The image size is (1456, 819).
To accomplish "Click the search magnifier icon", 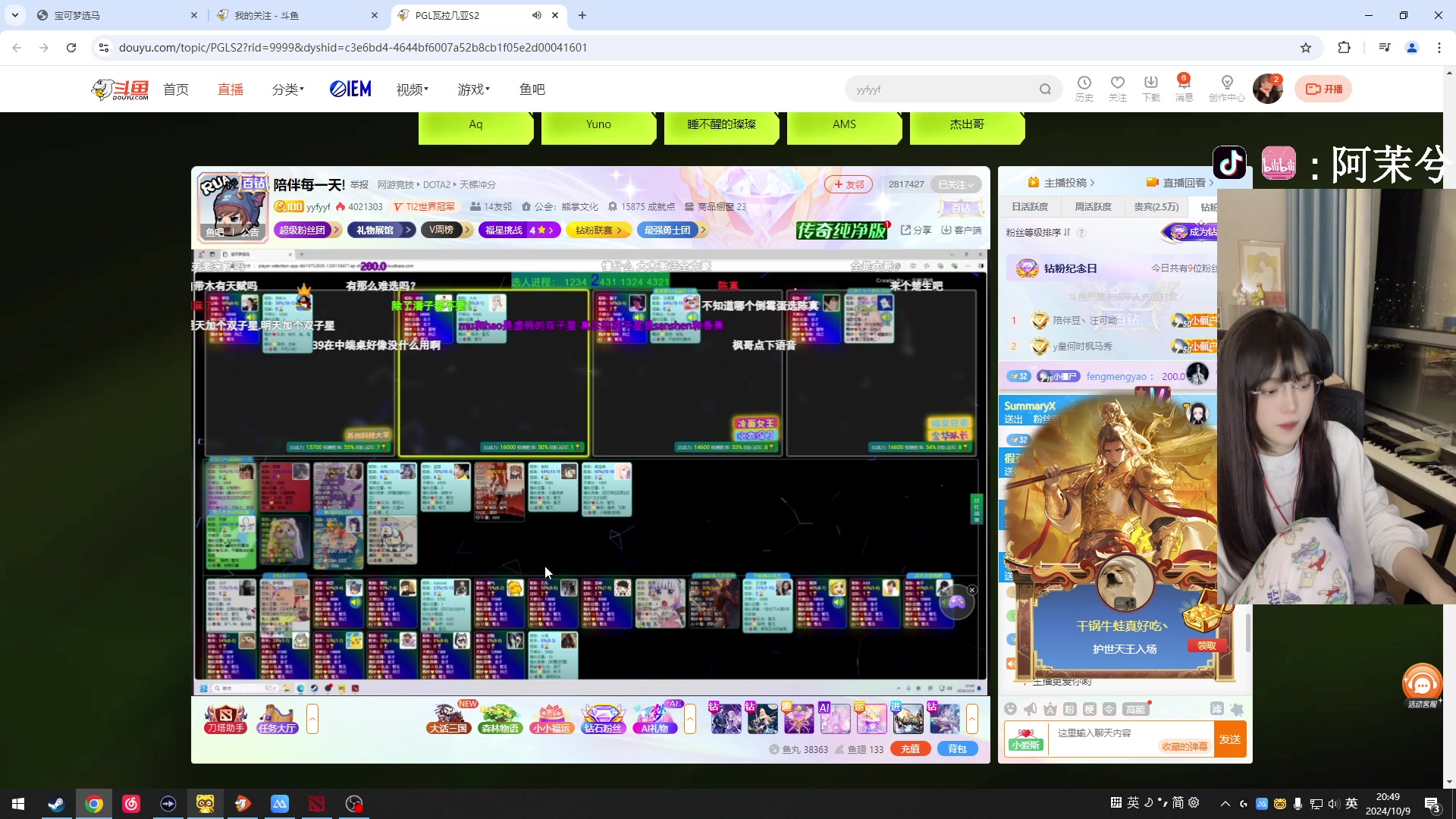I will (x=1045, y=89).
